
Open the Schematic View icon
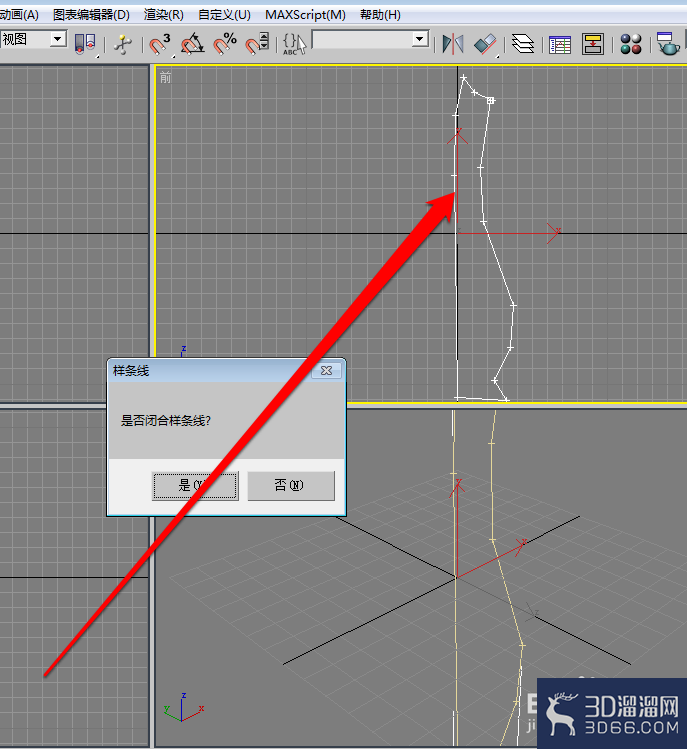(593, 44)
